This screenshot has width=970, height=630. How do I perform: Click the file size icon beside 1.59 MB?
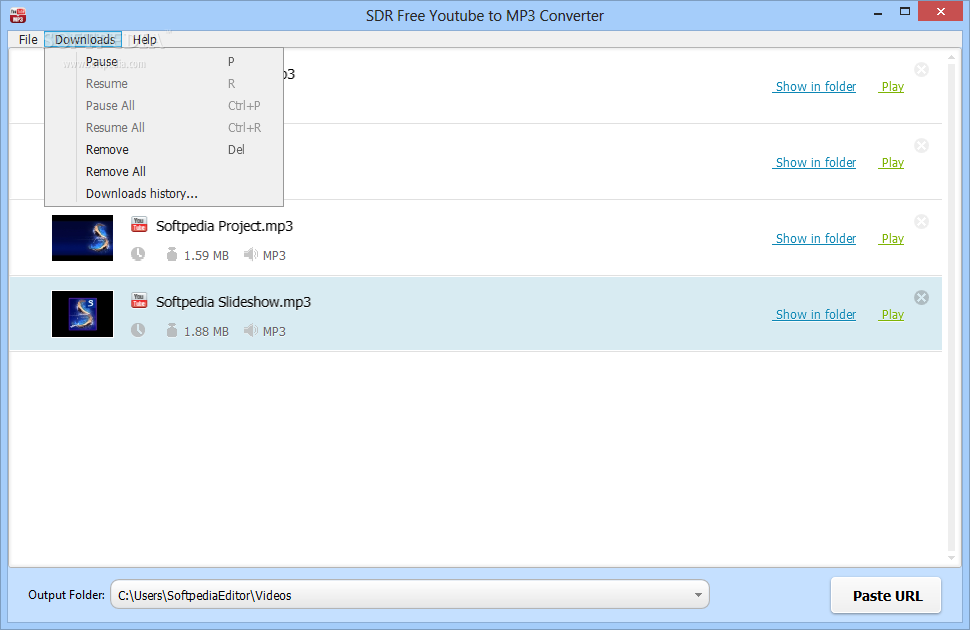[x=172, y=254]
